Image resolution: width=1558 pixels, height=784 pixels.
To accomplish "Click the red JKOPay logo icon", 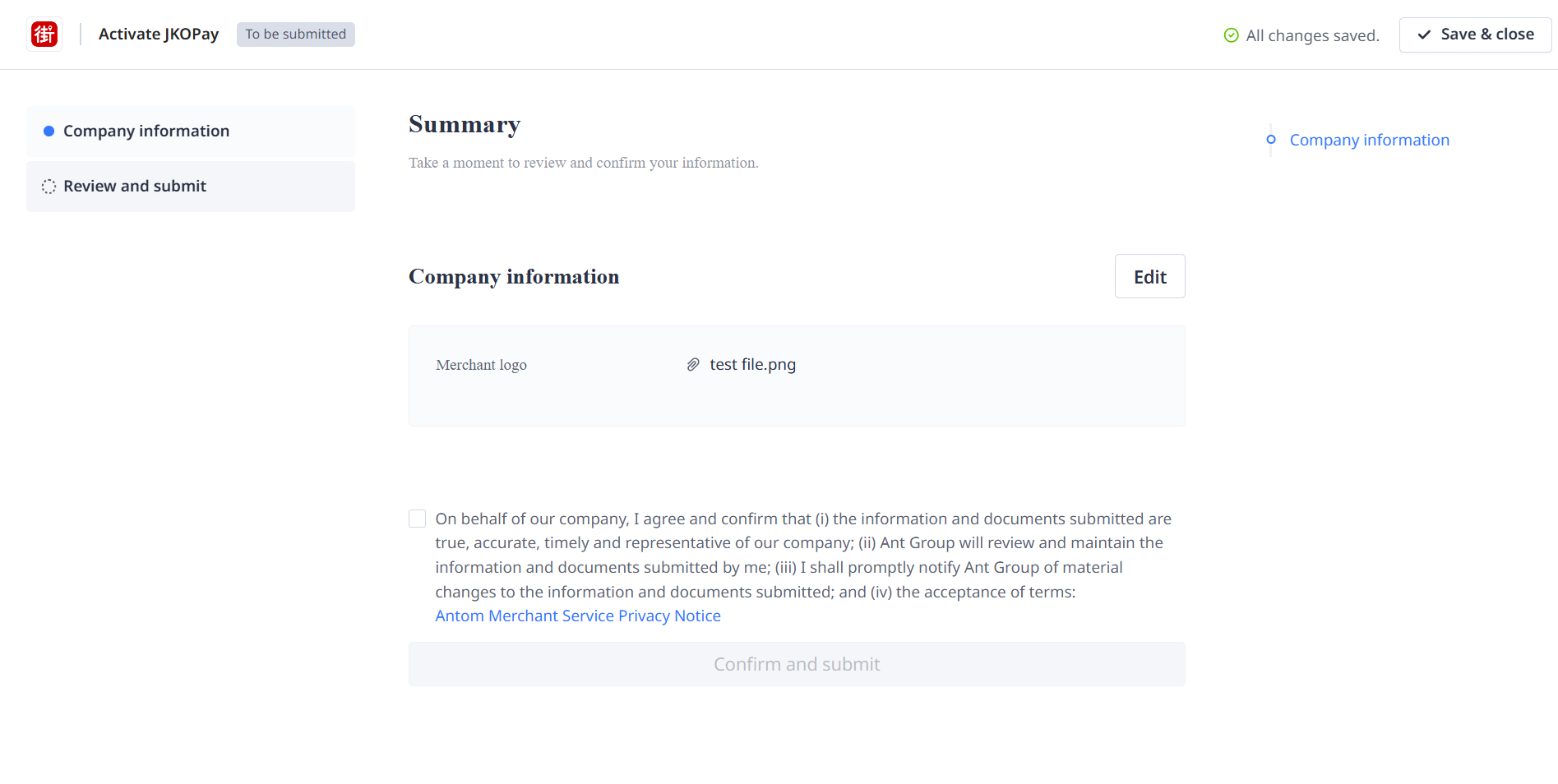I will click(44, 35).
